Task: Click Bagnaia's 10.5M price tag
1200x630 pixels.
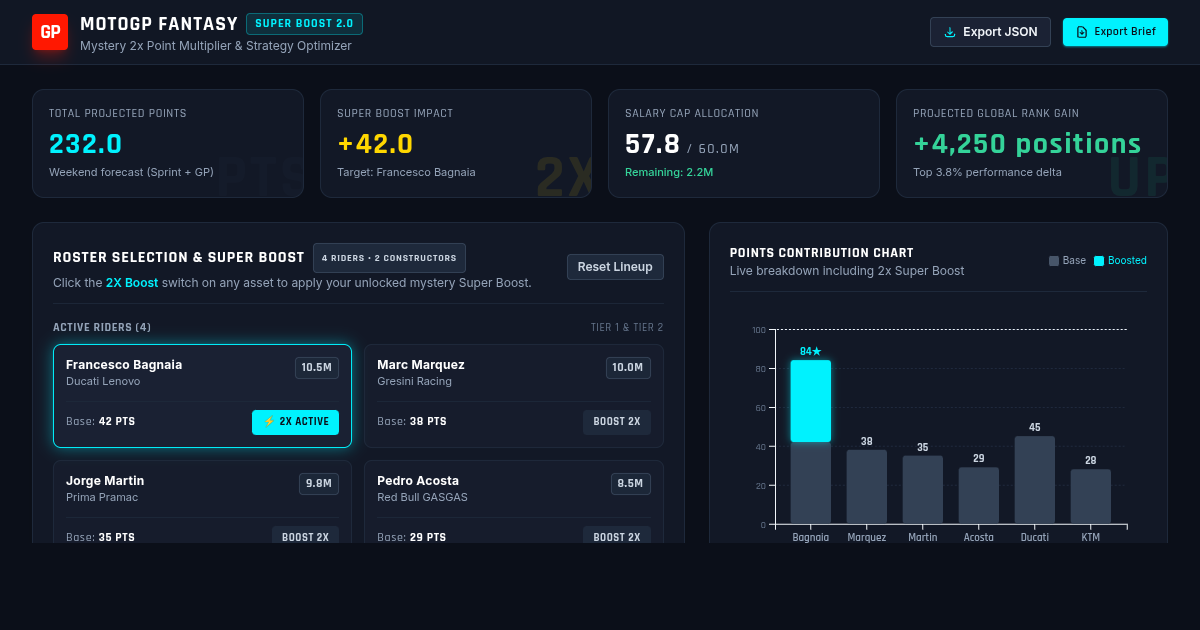Action: (317, 368)
